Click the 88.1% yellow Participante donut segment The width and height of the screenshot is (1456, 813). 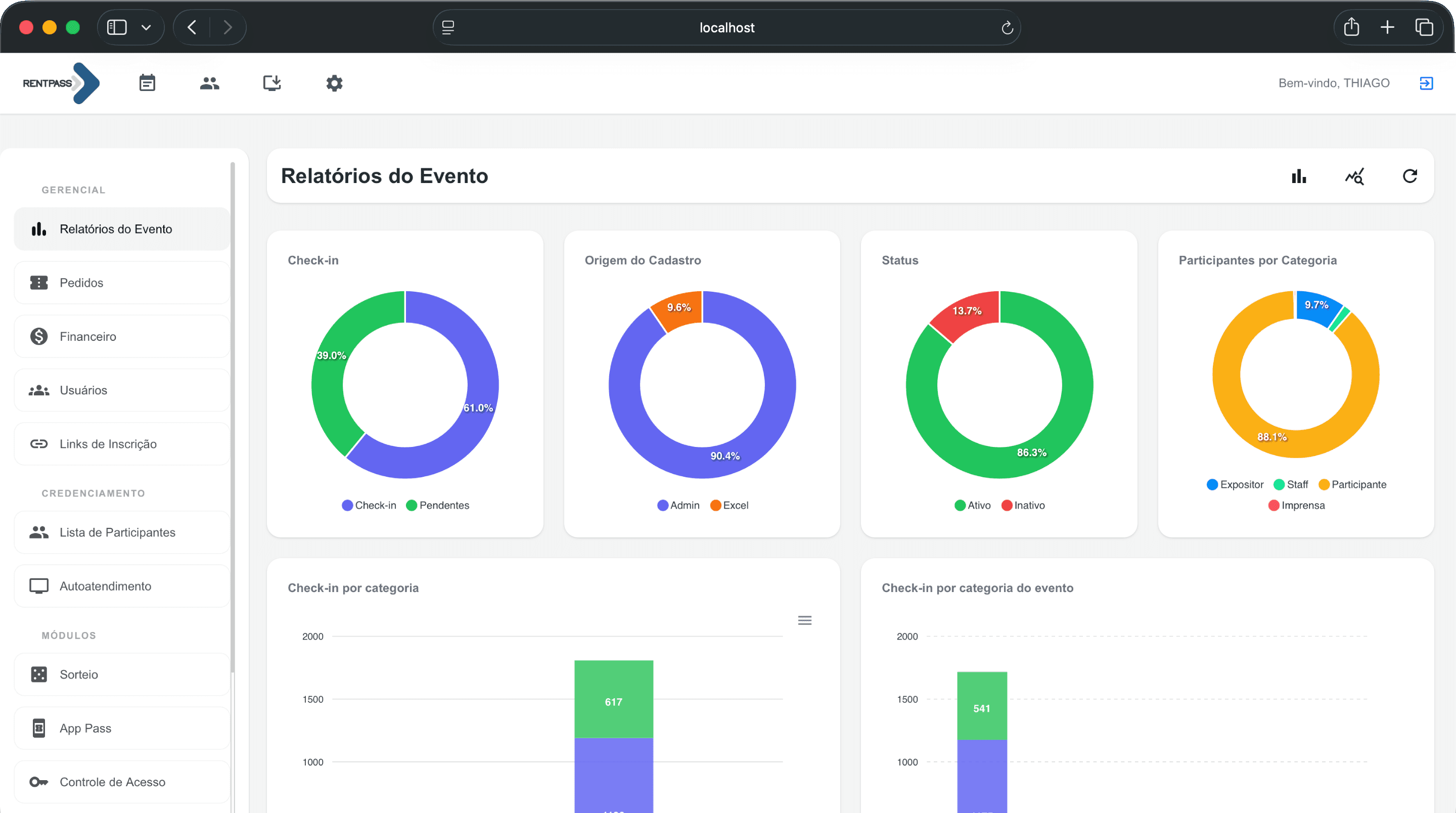[1272, 437]
